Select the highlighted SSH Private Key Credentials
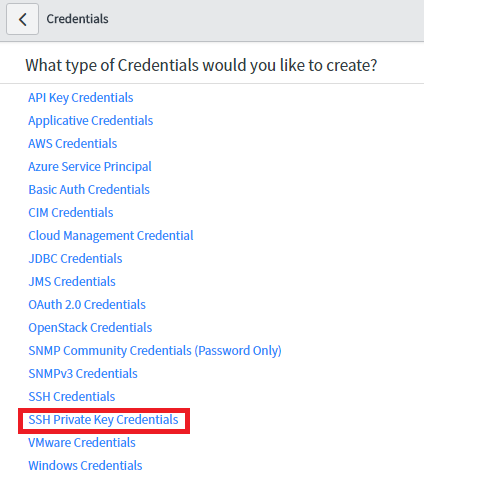The image size is (478, 482). pyautogui.click(x=103, y=420)
